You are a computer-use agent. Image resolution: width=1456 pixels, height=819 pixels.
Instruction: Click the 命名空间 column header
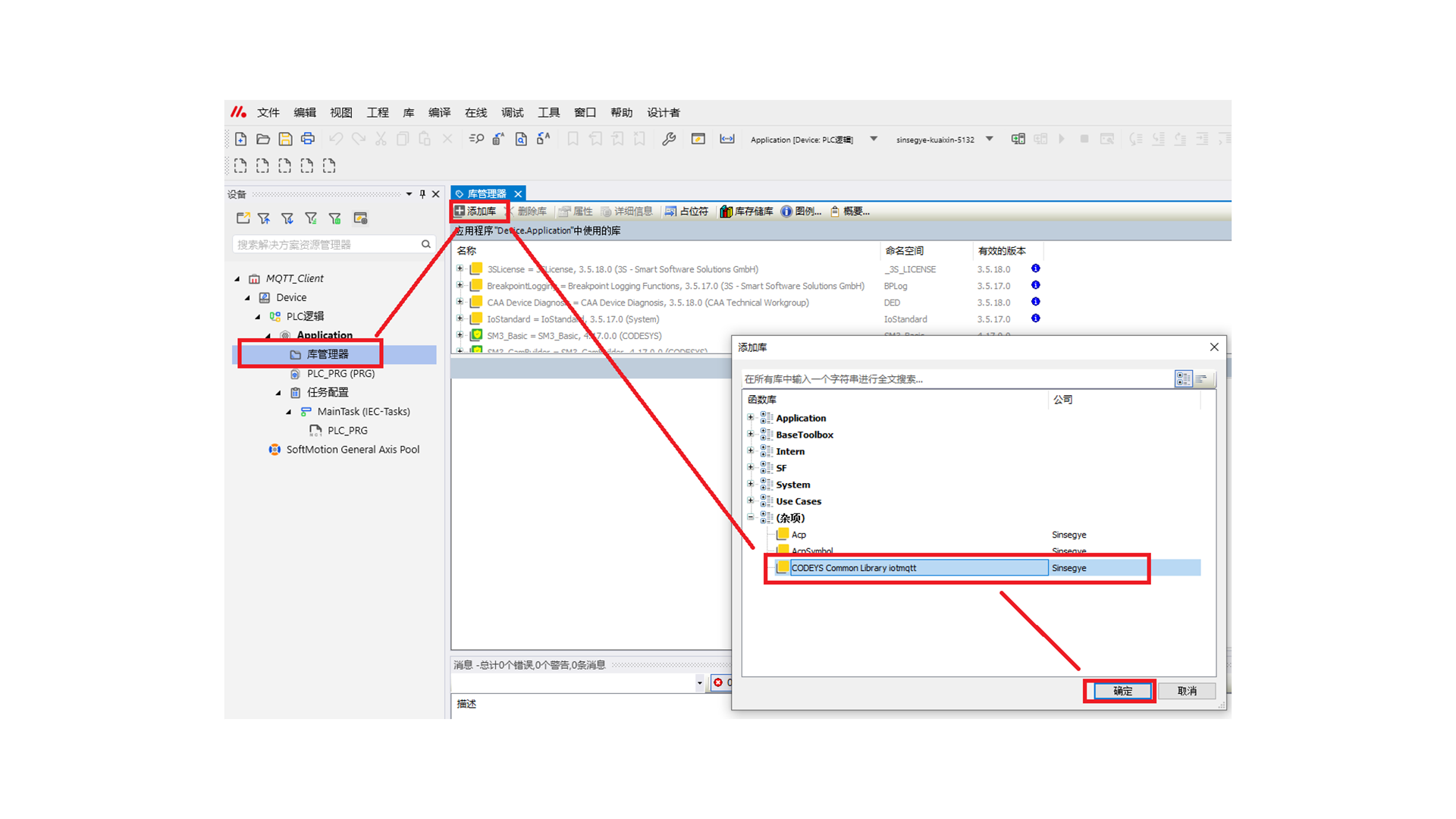tap(904, 251)
